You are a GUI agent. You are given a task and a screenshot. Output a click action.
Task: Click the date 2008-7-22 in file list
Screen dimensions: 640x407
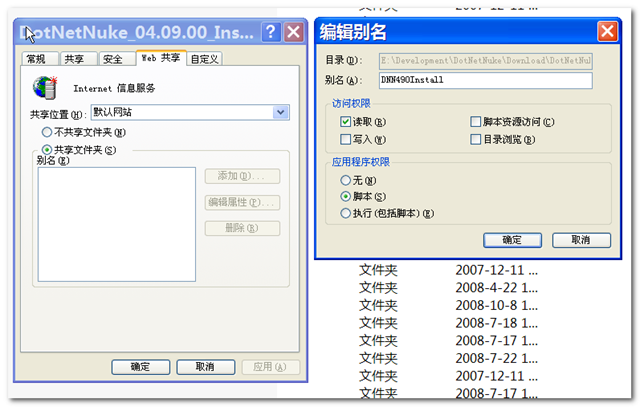click(x=496, y=358)
